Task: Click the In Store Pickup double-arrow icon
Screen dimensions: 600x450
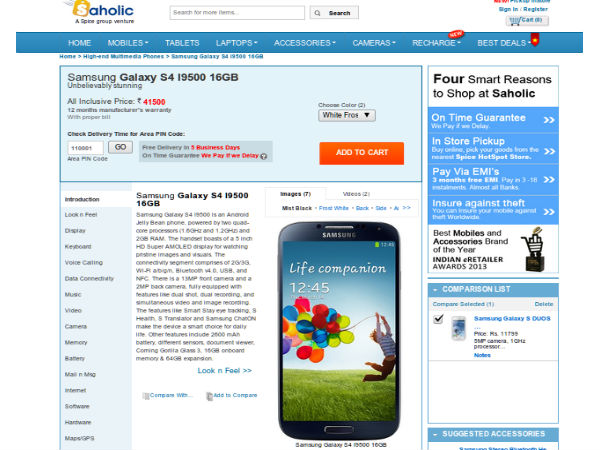Action: 549,151
